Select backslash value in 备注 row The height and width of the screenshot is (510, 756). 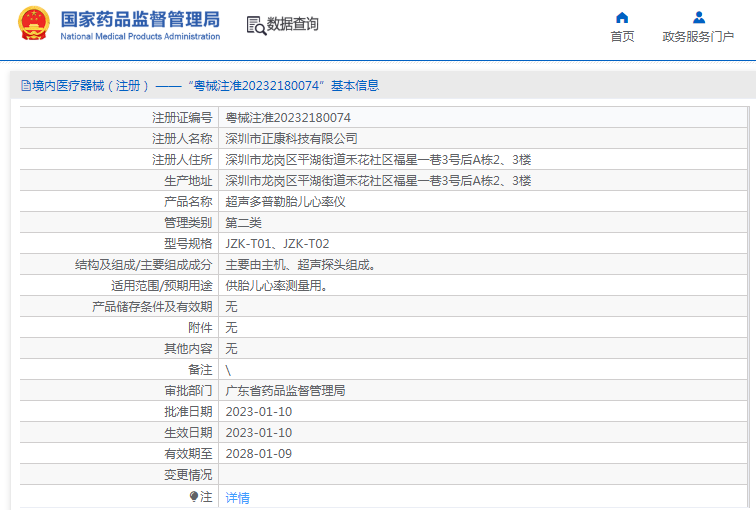(x=228, y=370)
